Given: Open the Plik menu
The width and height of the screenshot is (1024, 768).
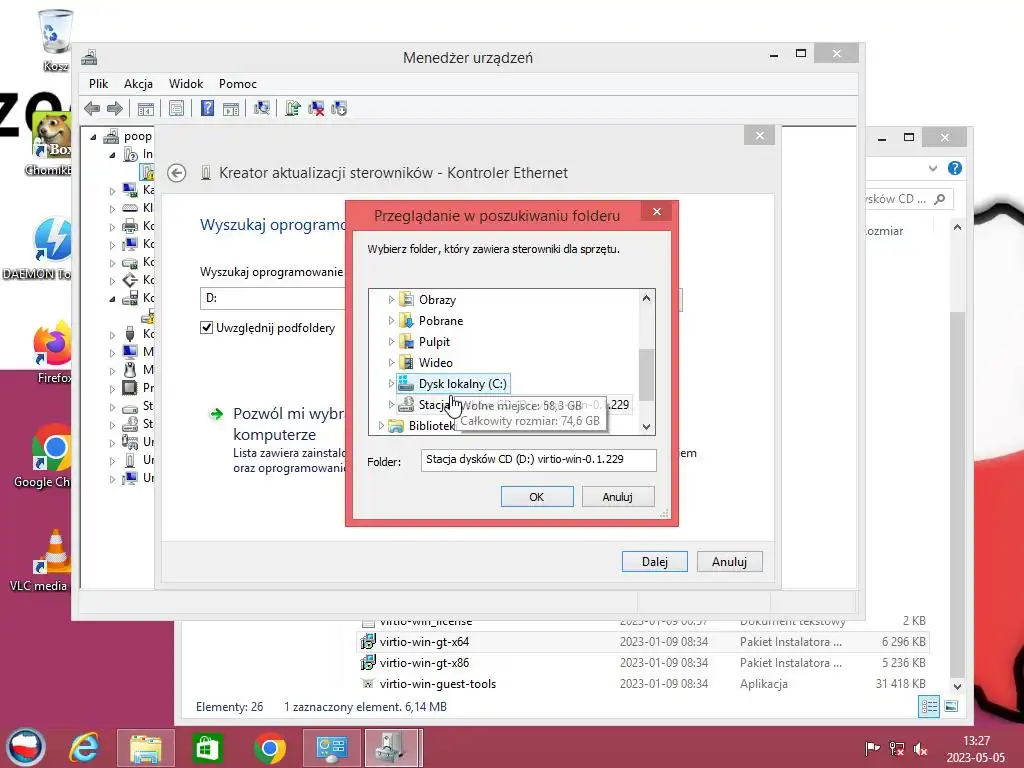Looking at the screenshot, I should pos(99,84).
